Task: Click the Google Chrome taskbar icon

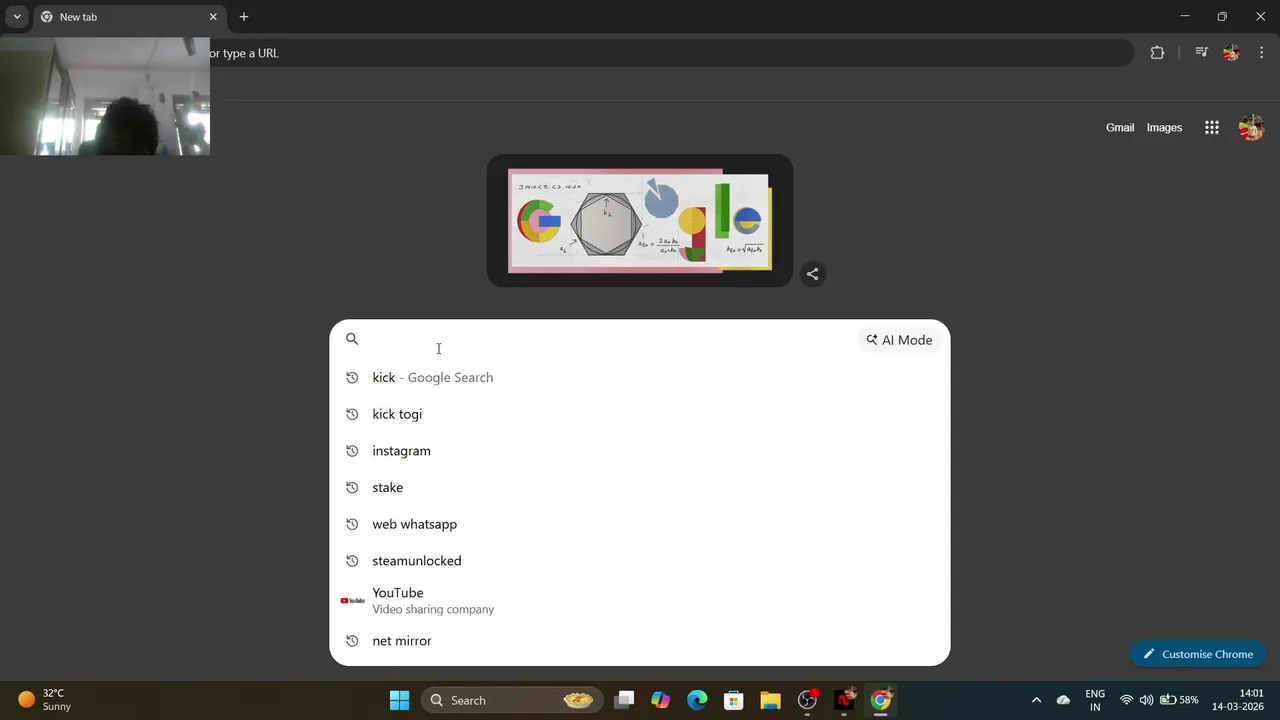Action: coord(881,700)
